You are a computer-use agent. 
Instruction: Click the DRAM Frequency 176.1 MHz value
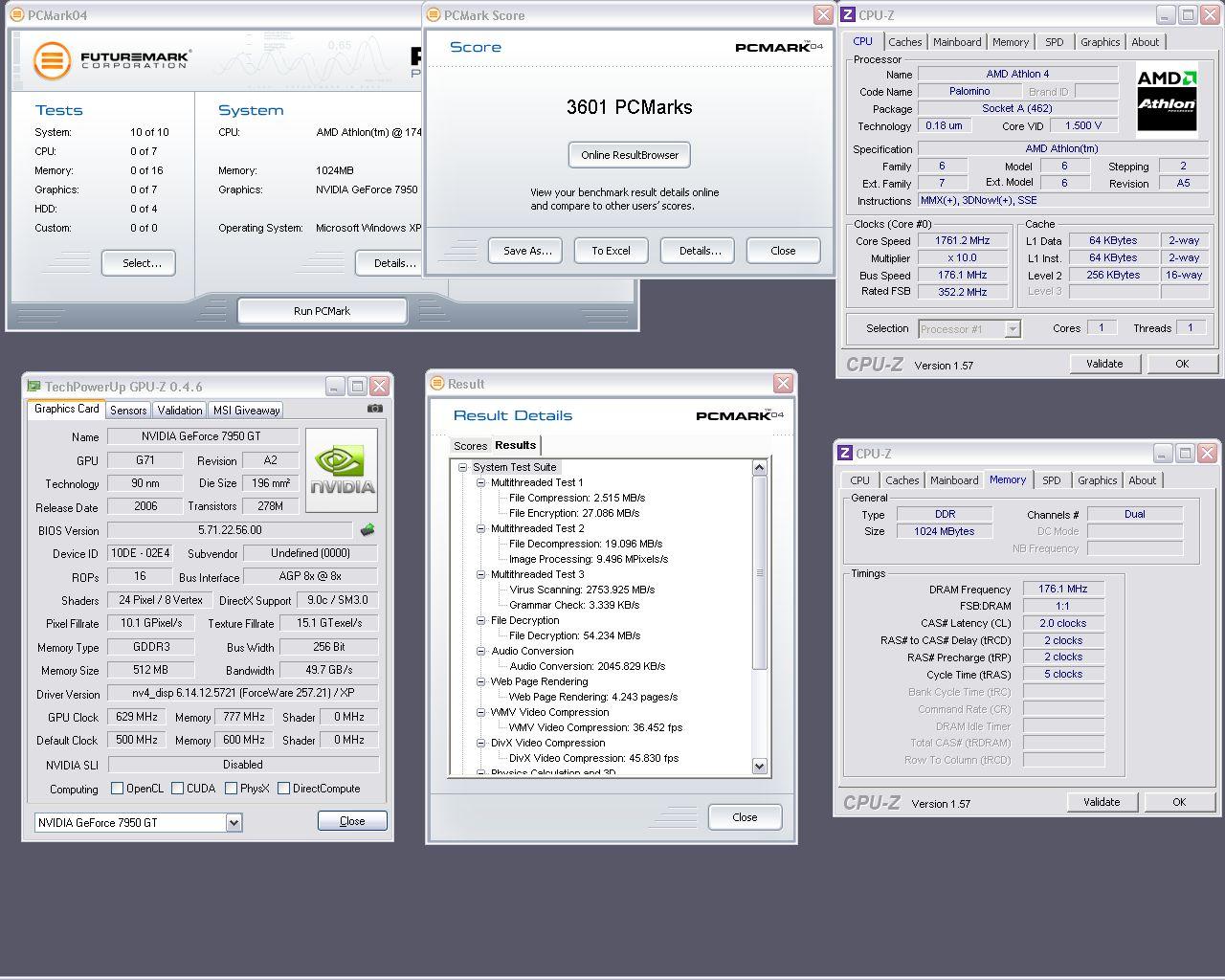[x=1063, y=590]
